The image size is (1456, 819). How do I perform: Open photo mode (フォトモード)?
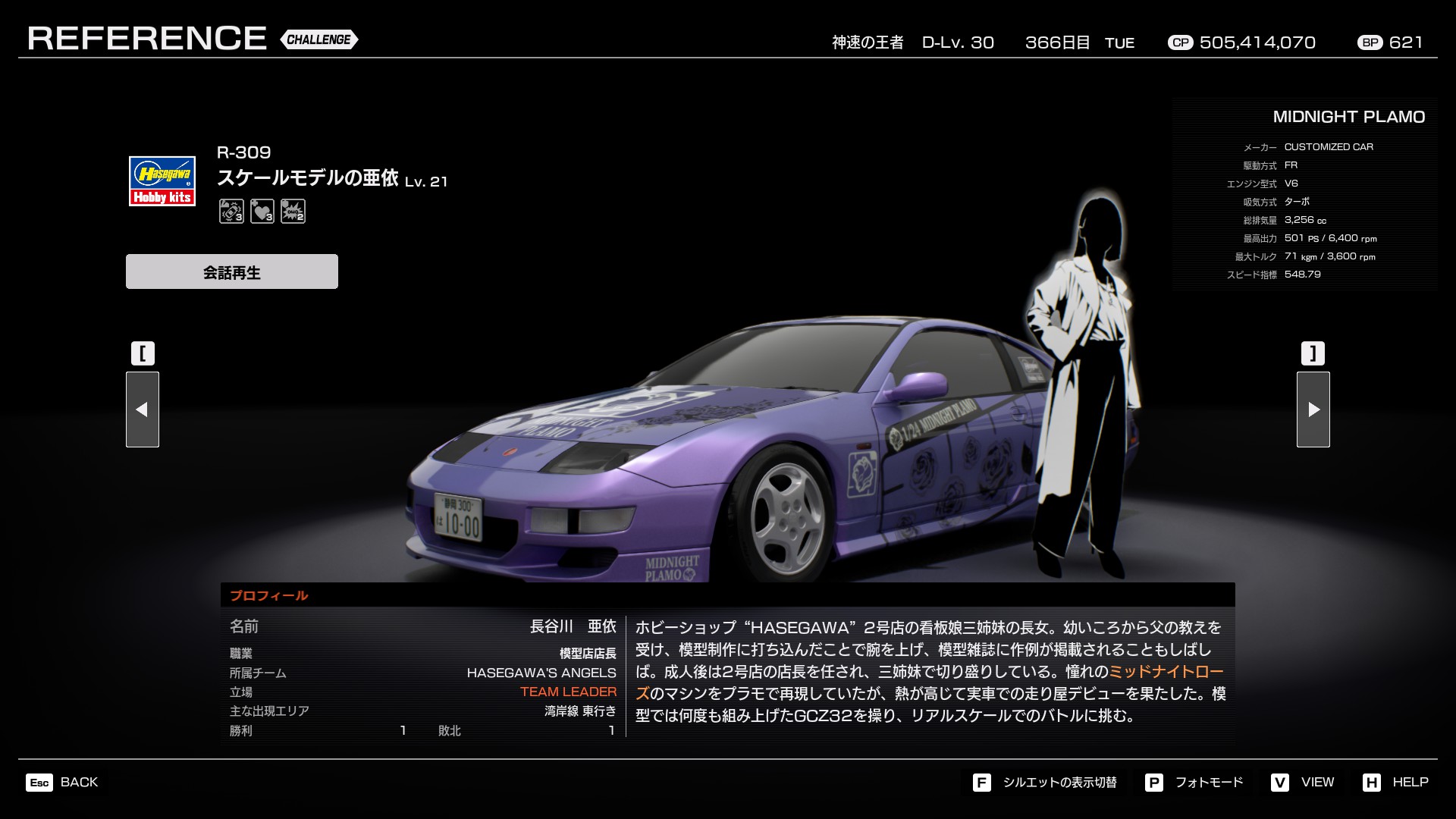pos(1209,782)
